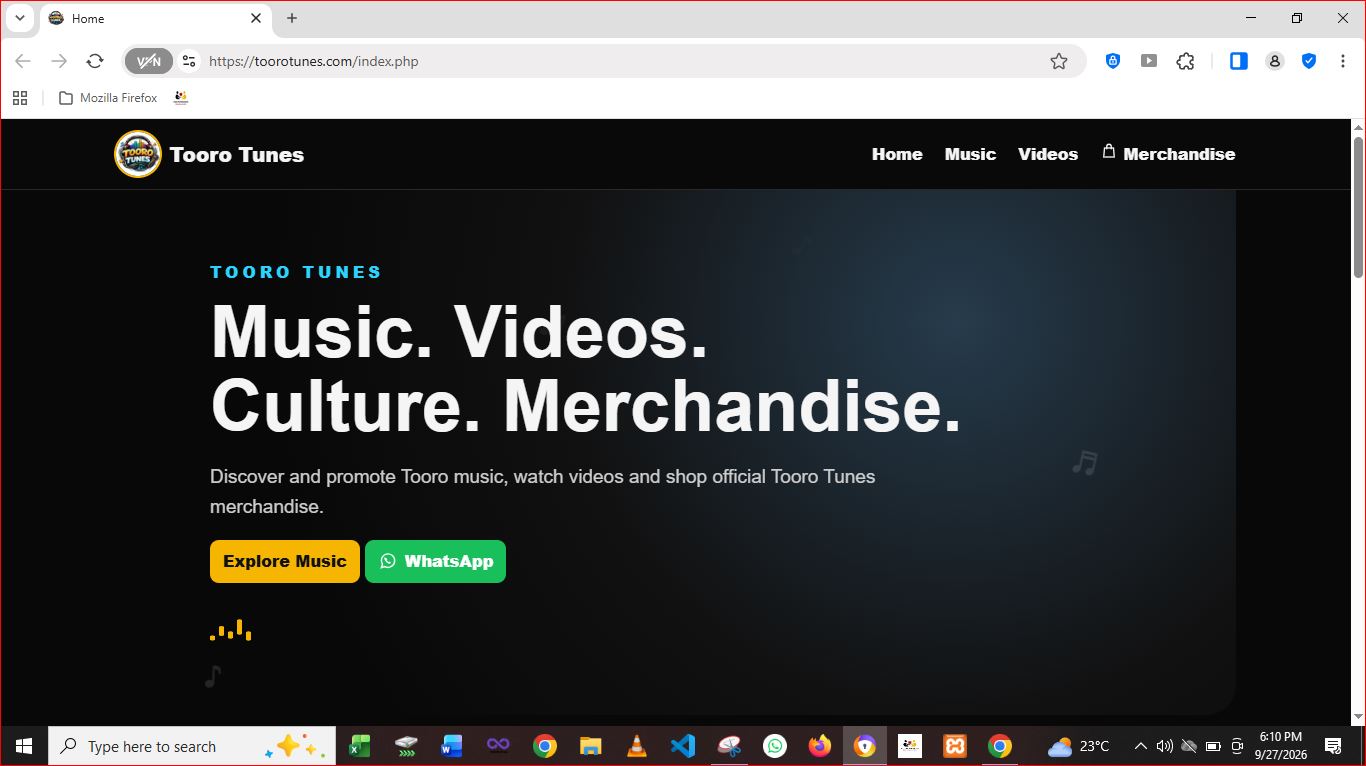Click the green WhatsApp button

(x=435, y=561)
